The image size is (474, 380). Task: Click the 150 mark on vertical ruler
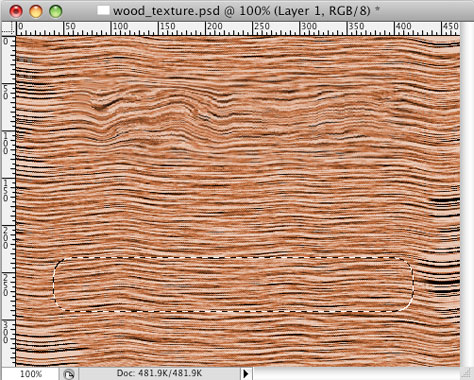point(6,191)
